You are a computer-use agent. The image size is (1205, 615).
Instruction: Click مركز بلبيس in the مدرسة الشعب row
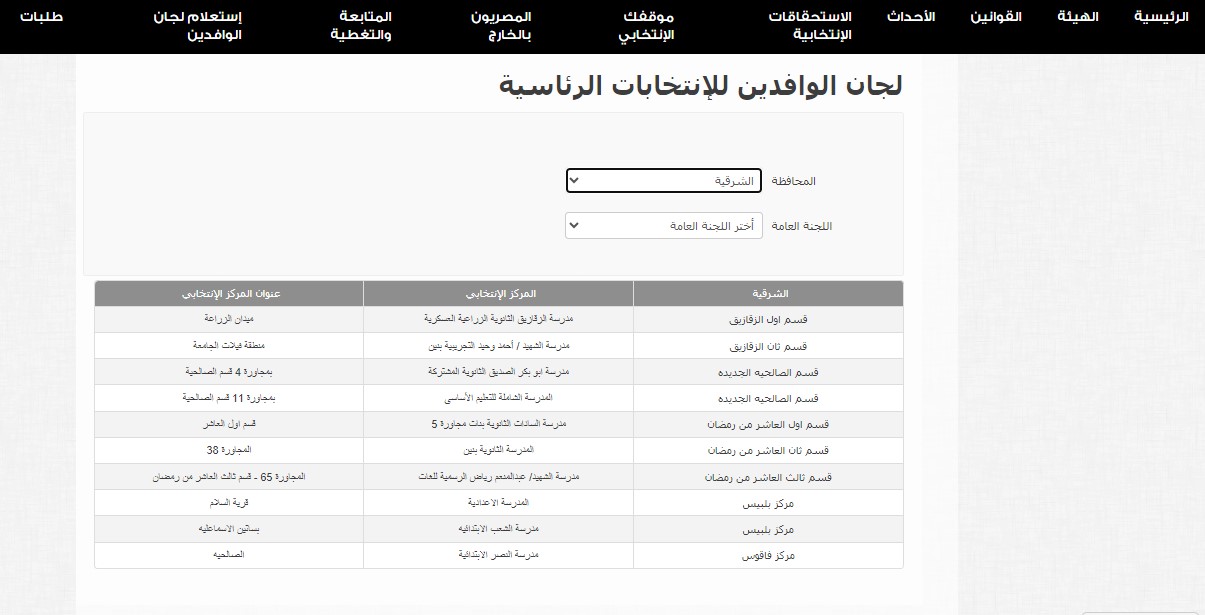(768, 529)
